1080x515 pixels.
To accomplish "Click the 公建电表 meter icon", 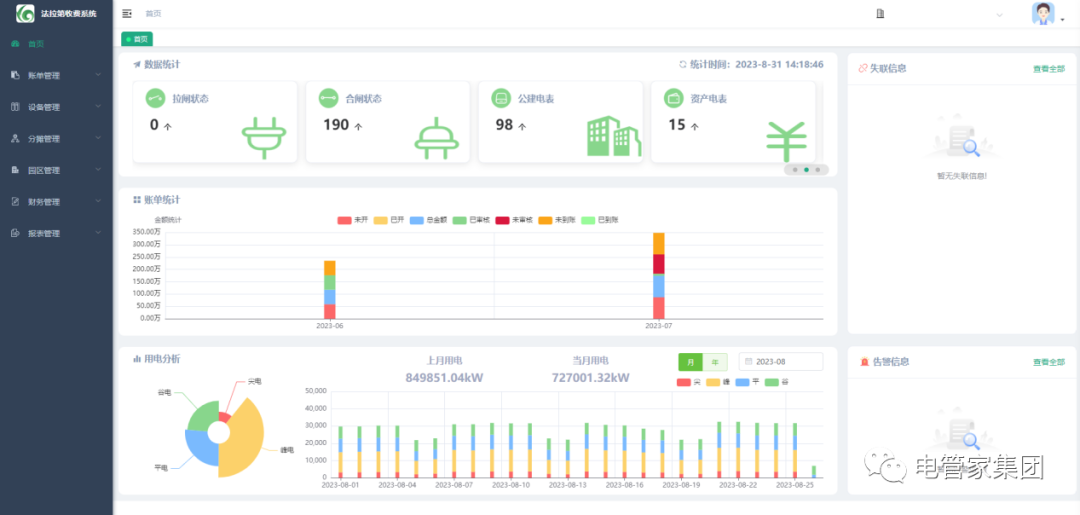I will (x=501, y=99).
